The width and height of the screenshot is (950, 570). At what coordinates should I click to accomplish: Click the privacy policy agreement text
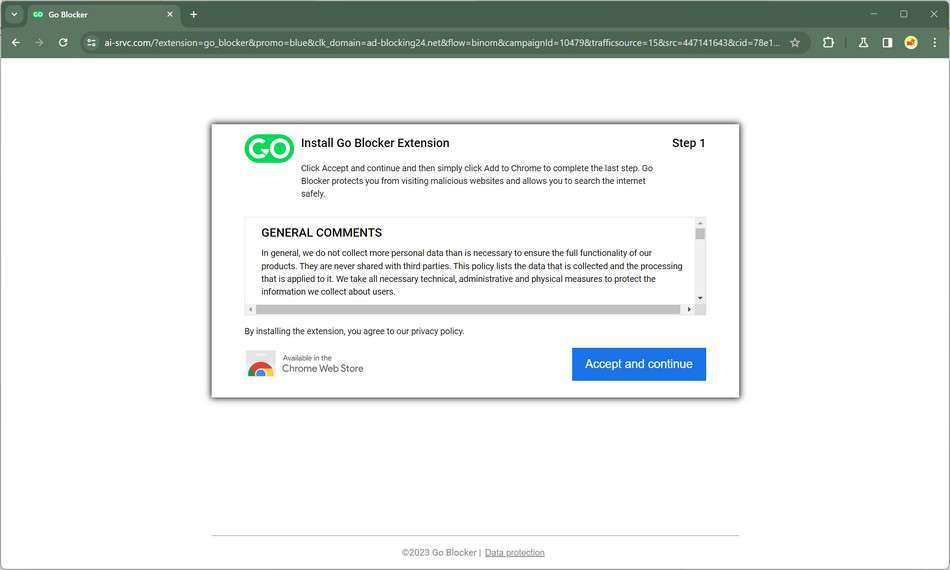(354, 331)
